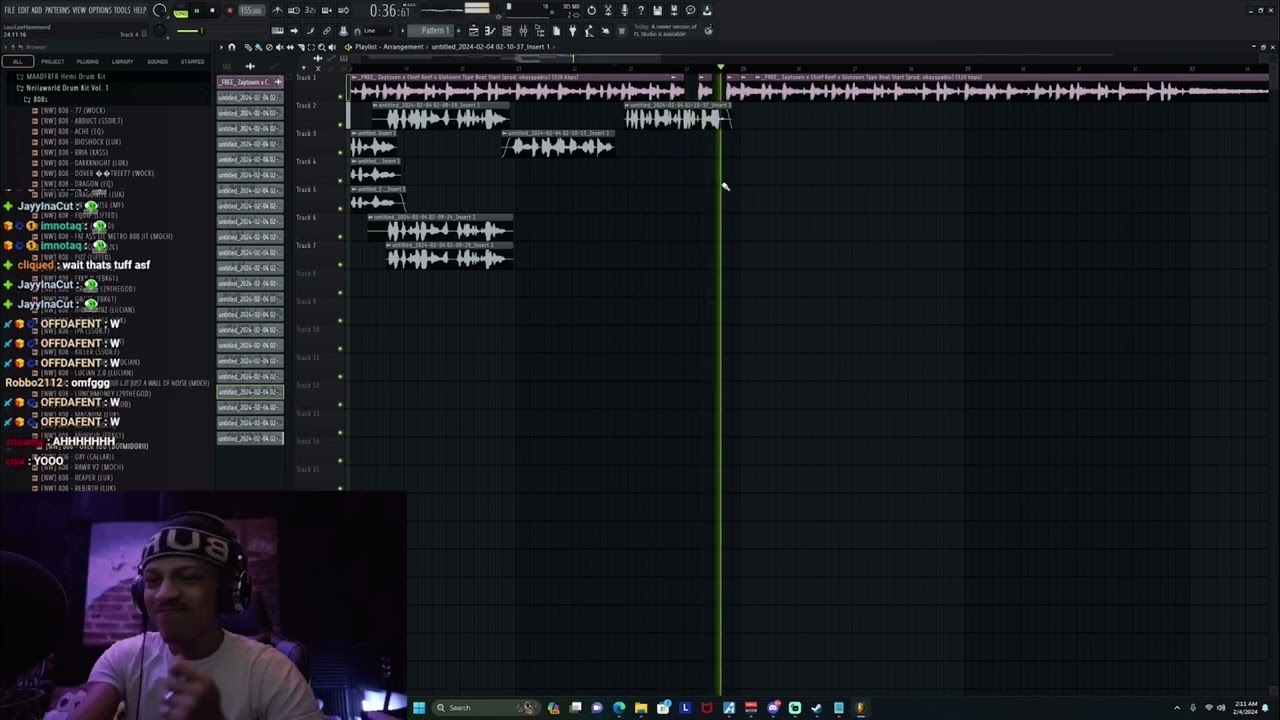
Task: Select sample [NW] 808 - DRAGON (EQ)
Action: click(75, 184)
